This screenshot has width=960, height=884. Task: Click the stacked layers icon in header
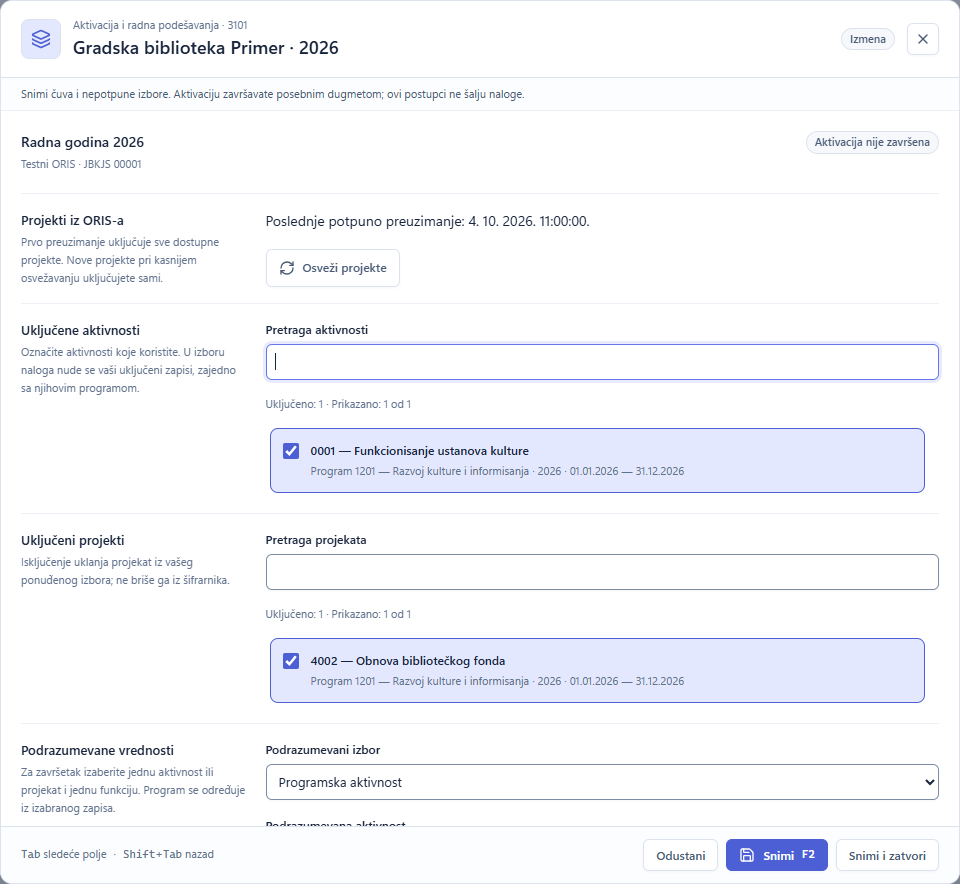41,39
